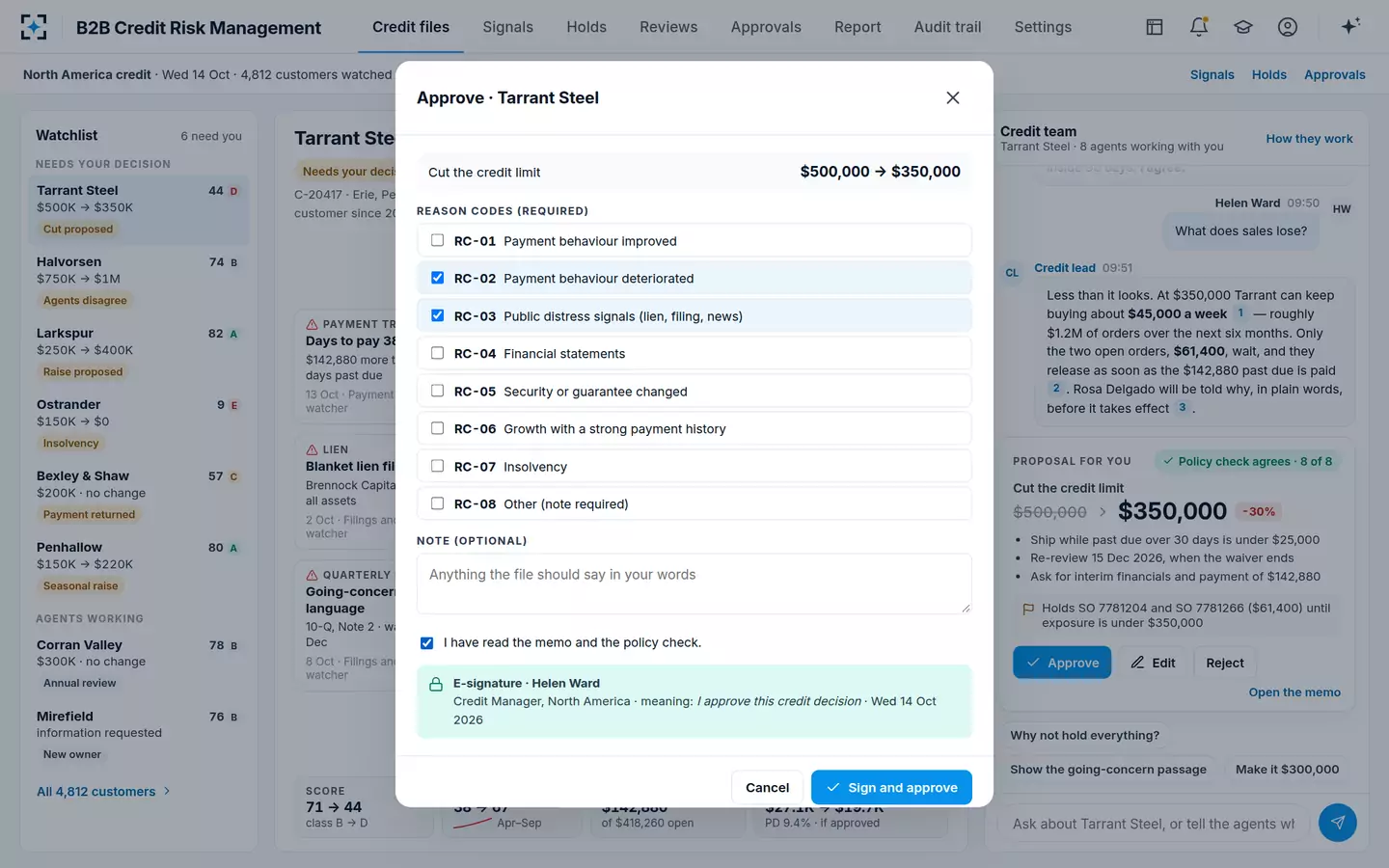This screenshot has width=1389, height=868.
Task: Send message with paper-plane button
Action: pyautogui.click(x=1338, y=823)
